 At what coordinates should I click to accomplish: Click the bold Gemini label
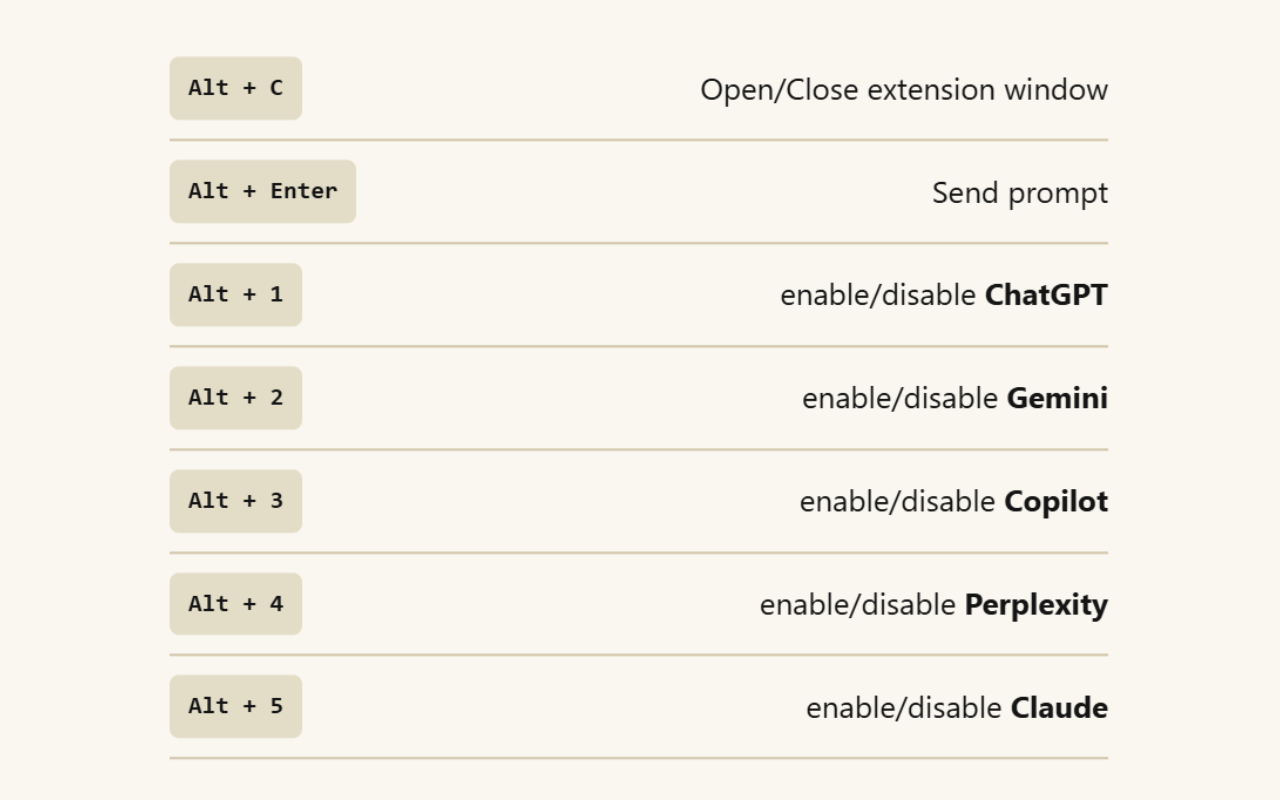(1057, 398)
